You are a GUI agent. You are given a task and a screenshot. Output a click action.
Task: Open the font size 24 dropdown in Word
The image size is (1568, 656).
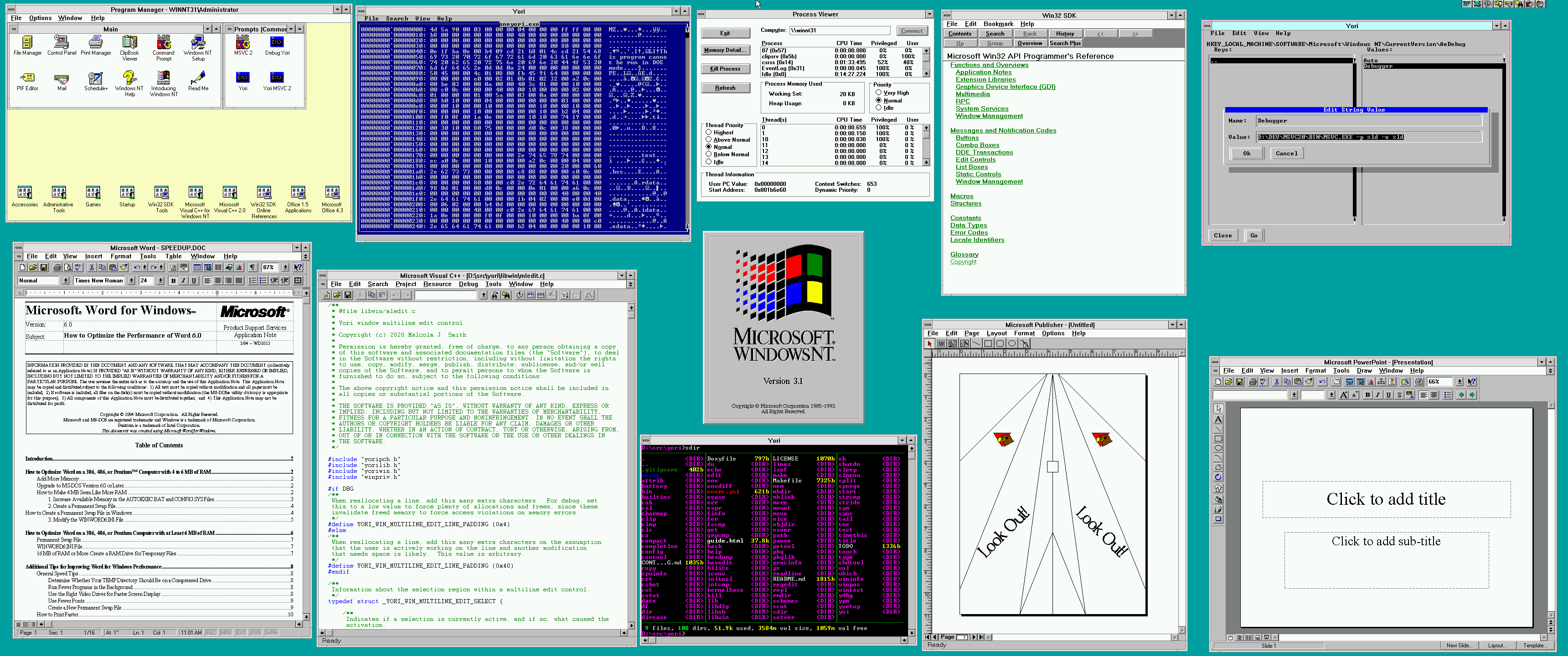coord(161,281)
